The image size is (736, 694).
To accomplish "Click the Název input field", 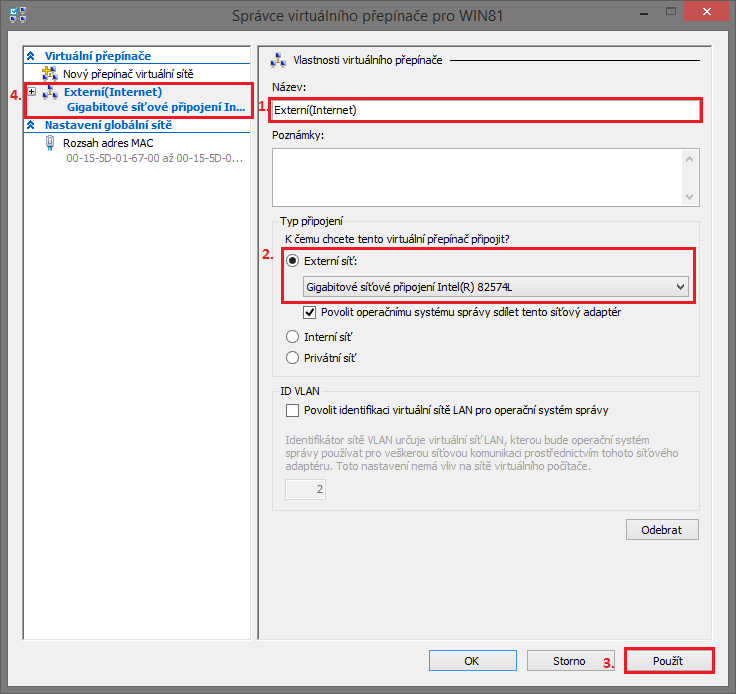I will pos(485,110).
